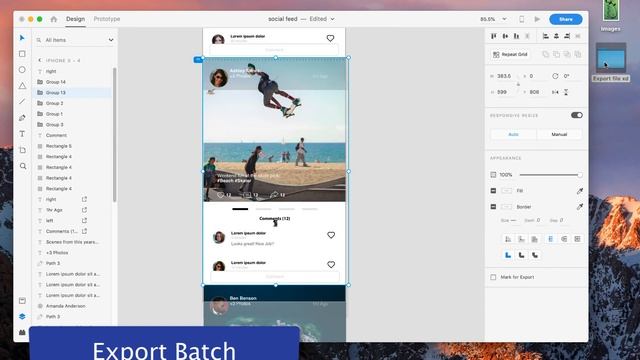Click the Add boolean operation icon
The image size is (640, 360).
point(546,54)
